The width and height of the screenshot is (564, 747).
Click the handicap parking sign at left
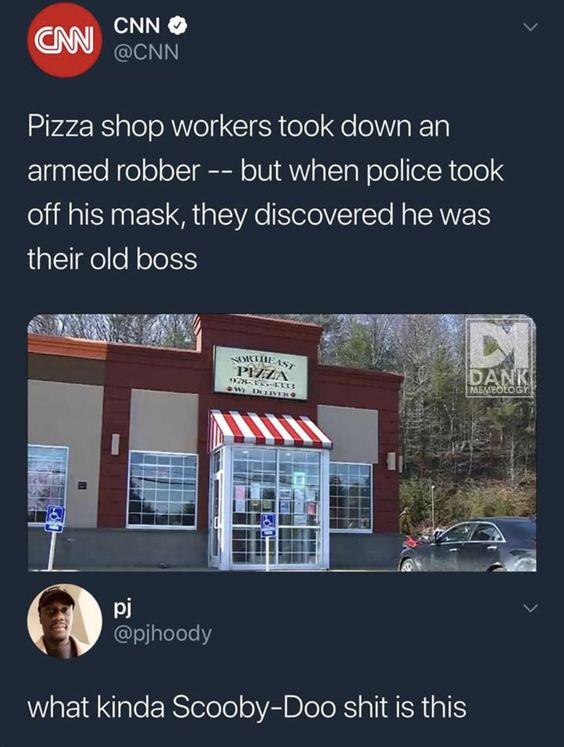click(x=55, y=519)
